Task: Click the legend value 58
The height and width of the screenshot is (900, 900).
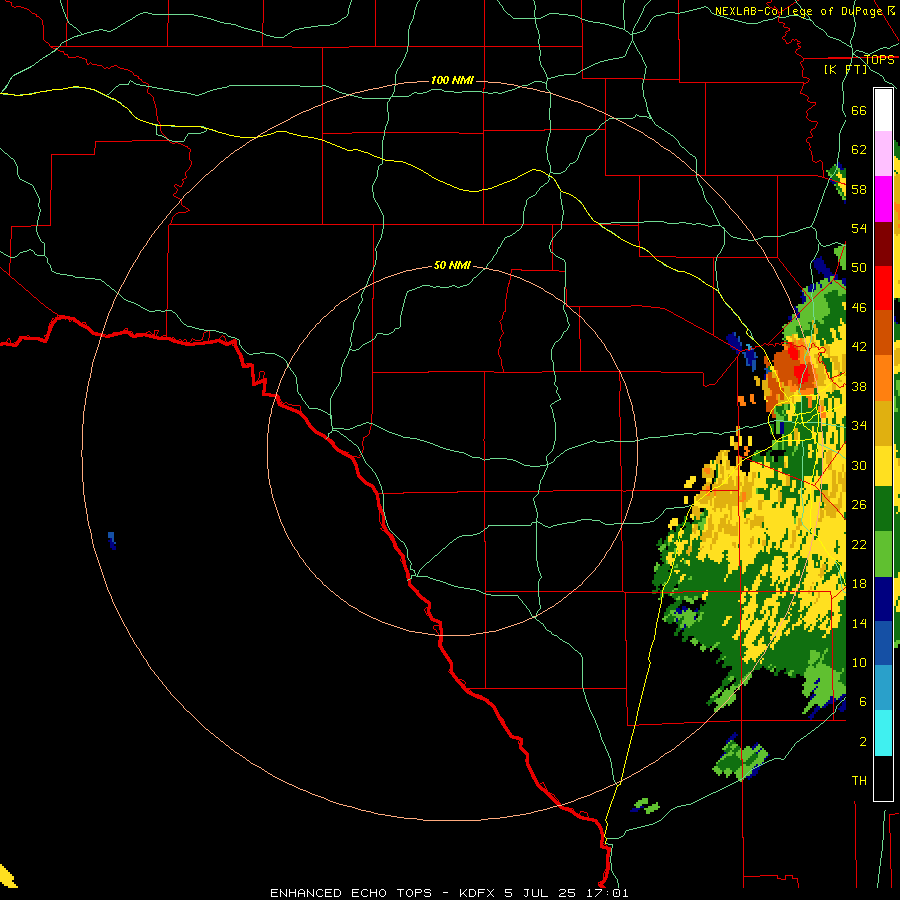Action: (859, 189)
